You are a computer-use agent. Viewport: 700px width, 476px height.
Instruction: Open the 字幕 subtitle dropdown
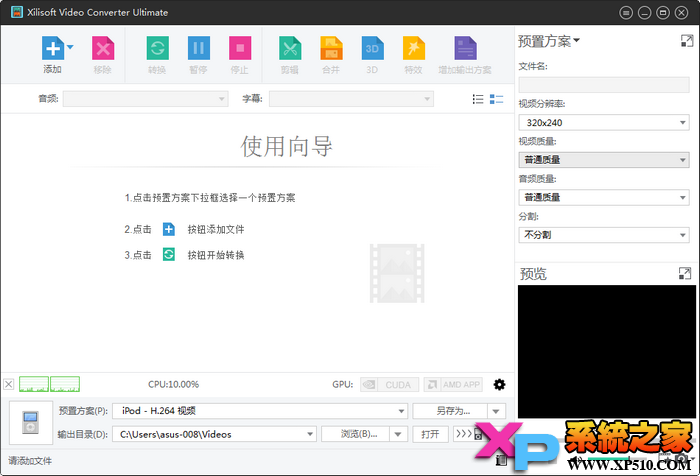[x=351, y=99]
